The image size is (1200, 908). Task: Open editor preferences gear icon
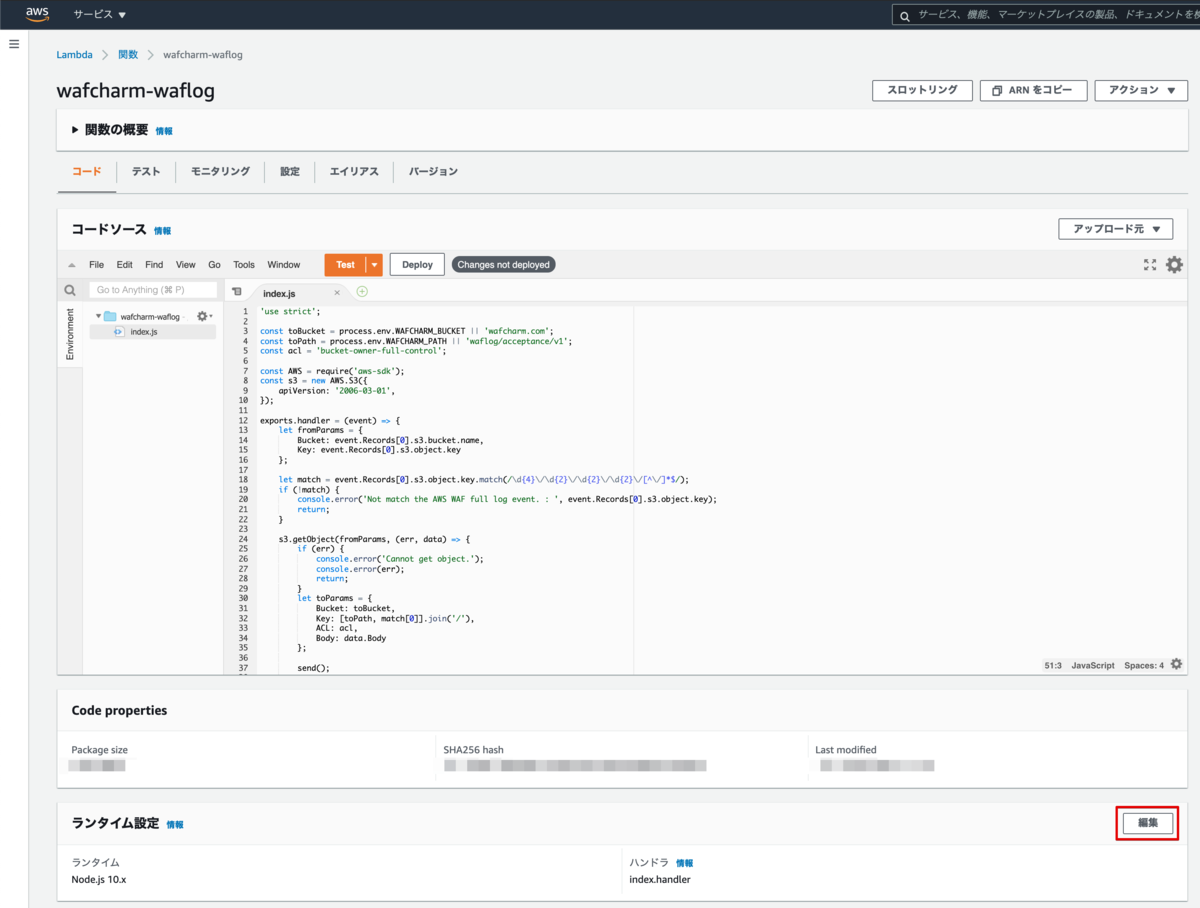point(1174,265)
